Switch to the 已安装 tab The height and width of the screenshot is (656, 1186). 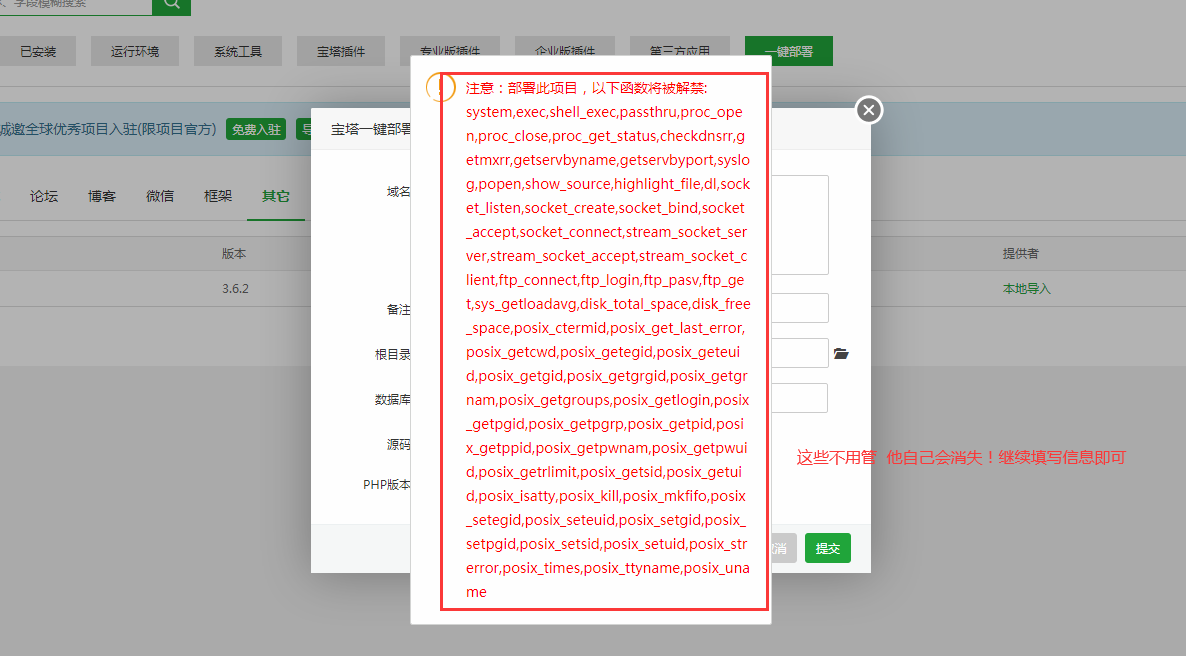click(38, 50)
